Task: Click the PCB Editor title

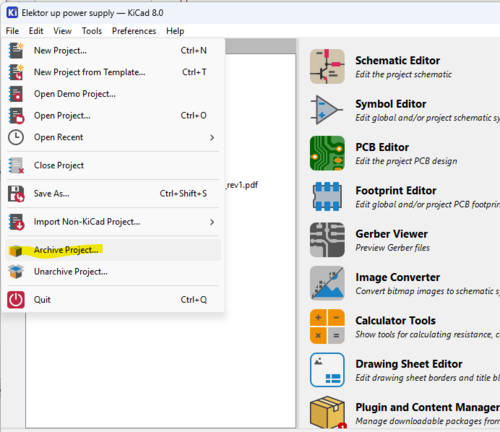Action: click(x=382, y=147)
